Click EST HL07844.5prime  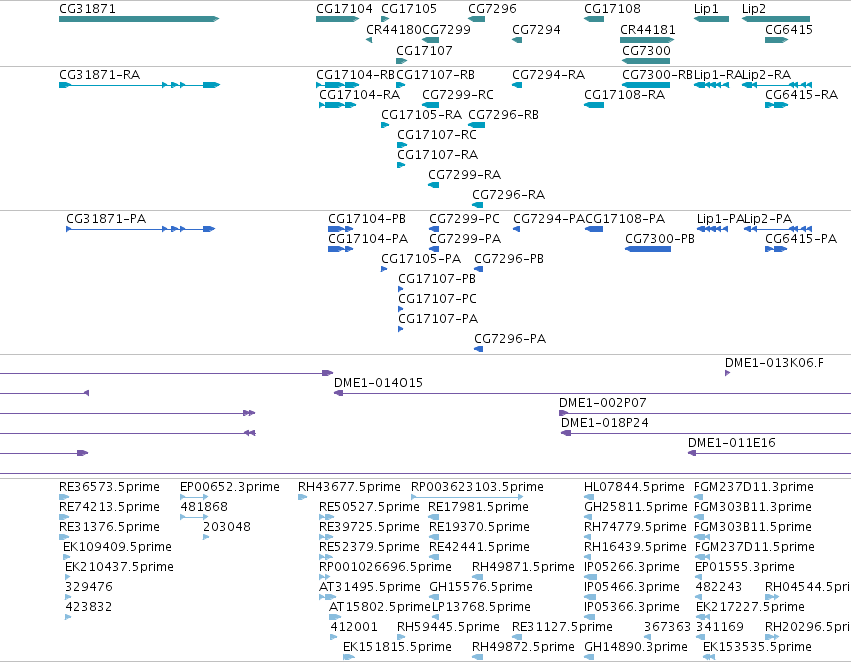coord(589,496)
